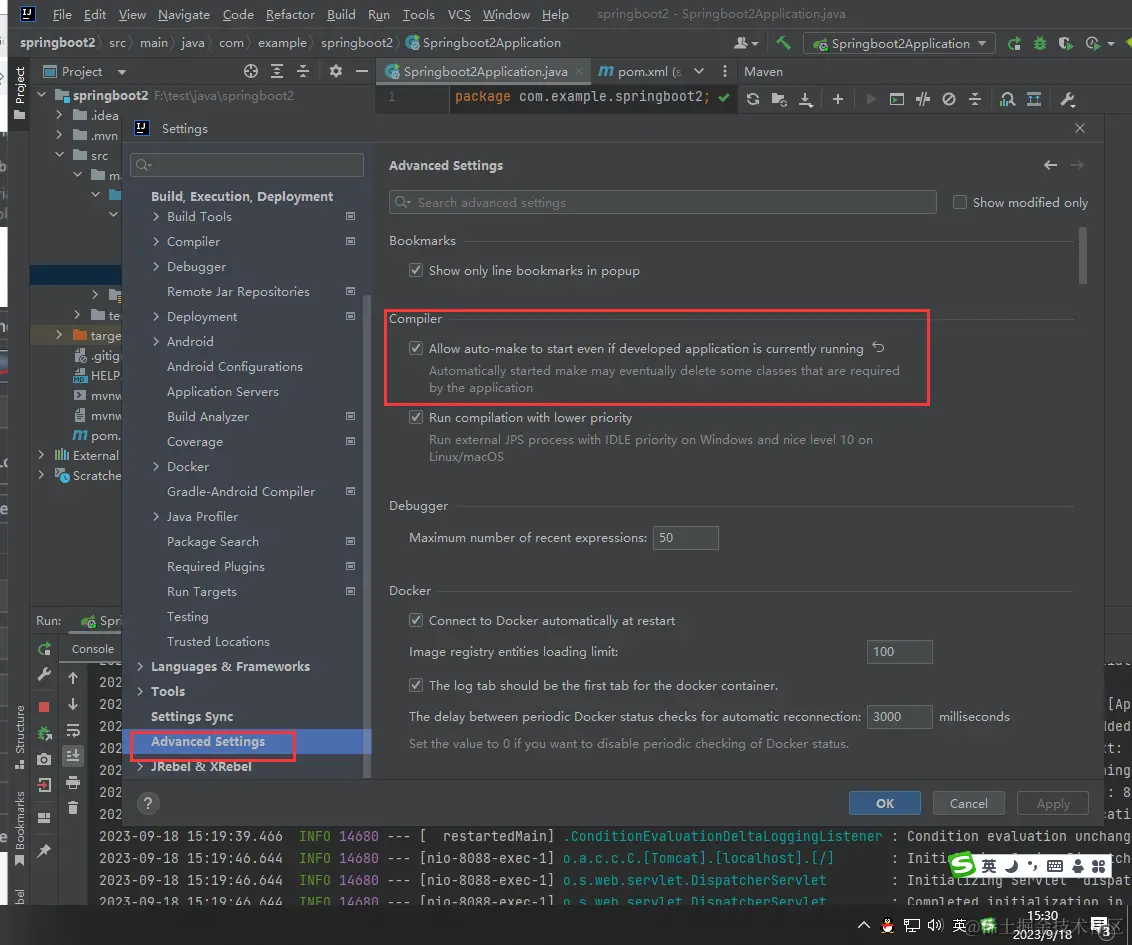Click the Rerun icon in Run panel
The width and height of the screenshot is (1132, 945).
click(45, 649)
